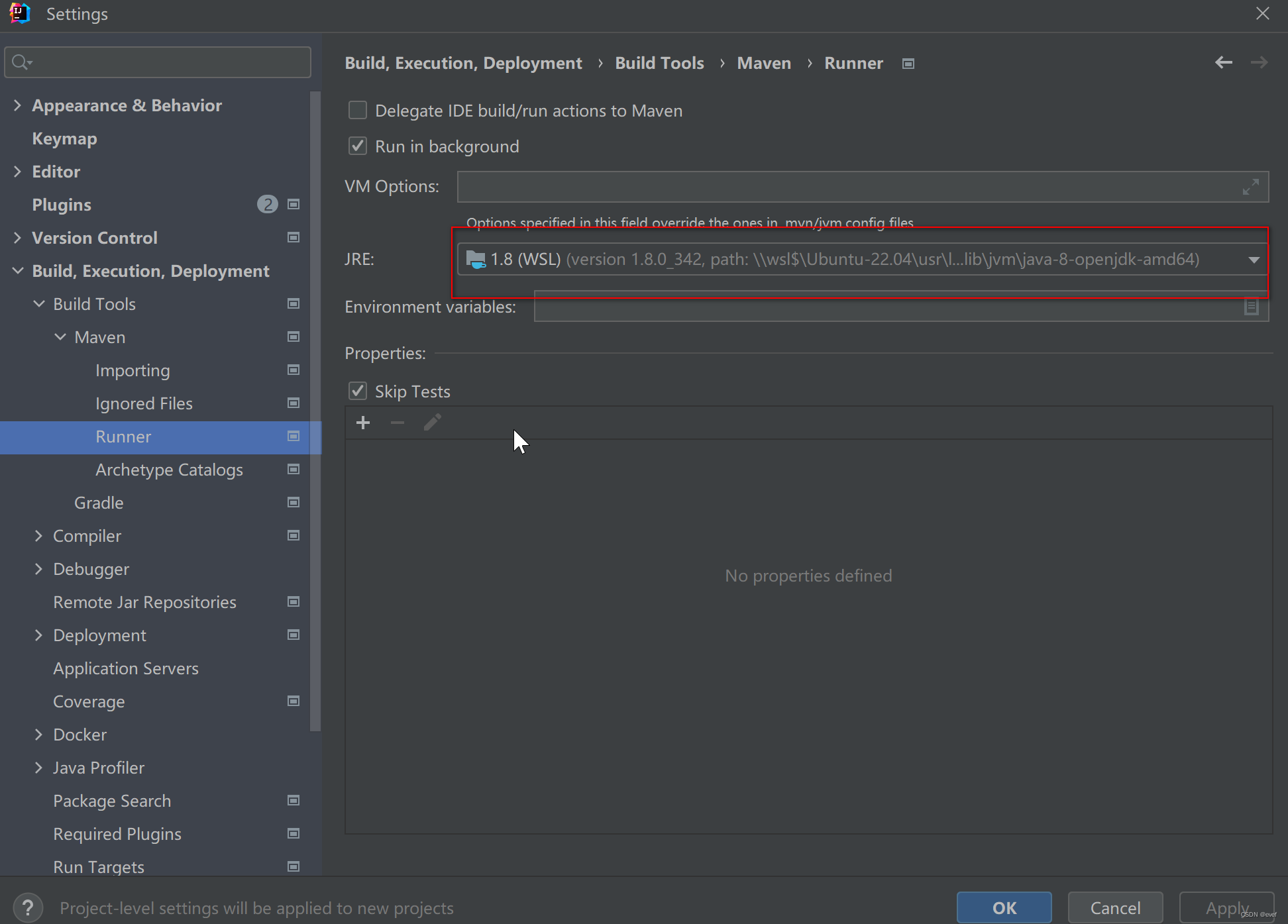The height and width of the screenshot is (924, 1288).
Task: Collapse Build, Execution, Deployment section
Action: pyautogui.click(x=18, y=271)
